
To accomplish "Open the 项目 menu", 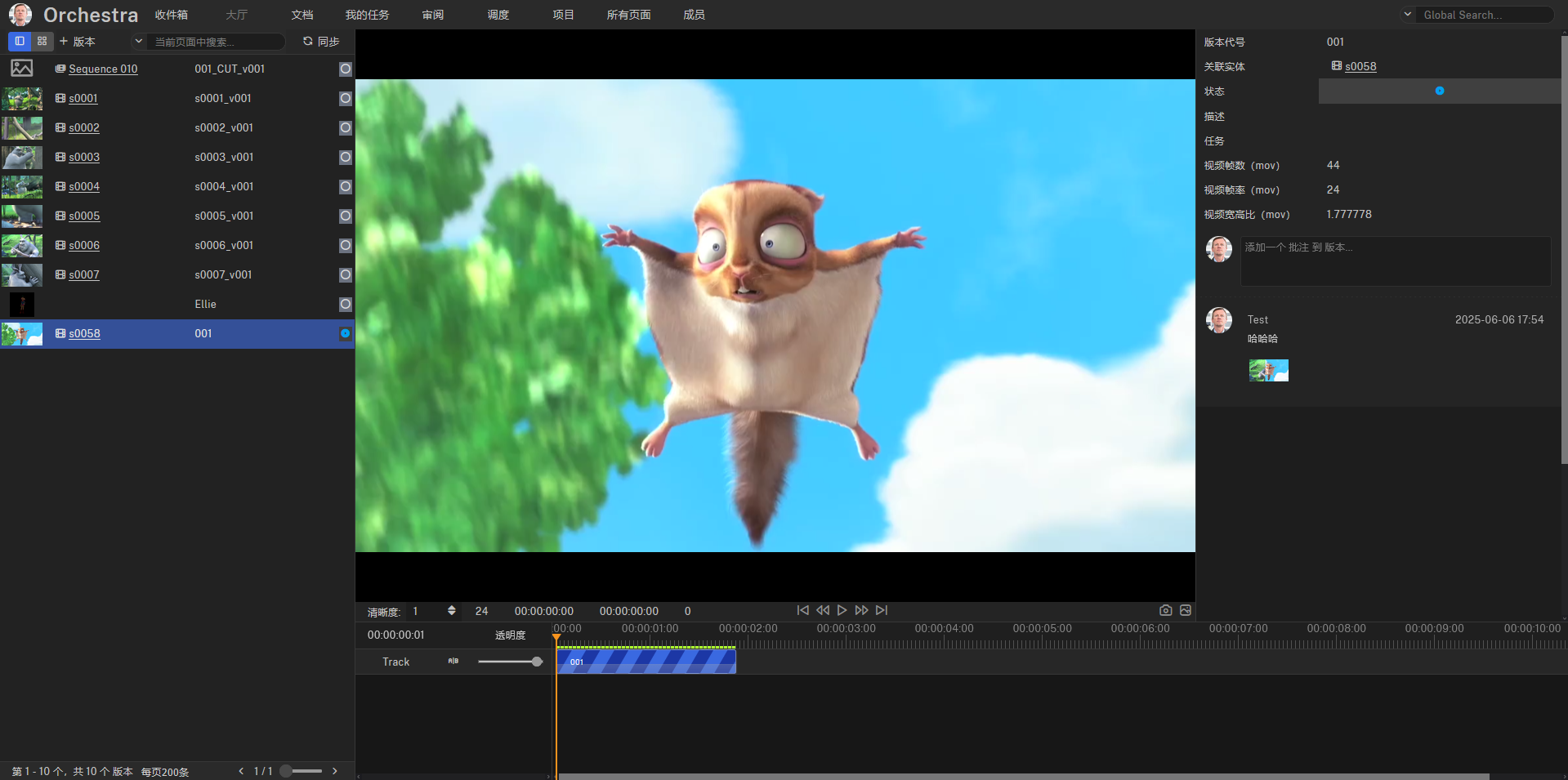I will 563,15.
